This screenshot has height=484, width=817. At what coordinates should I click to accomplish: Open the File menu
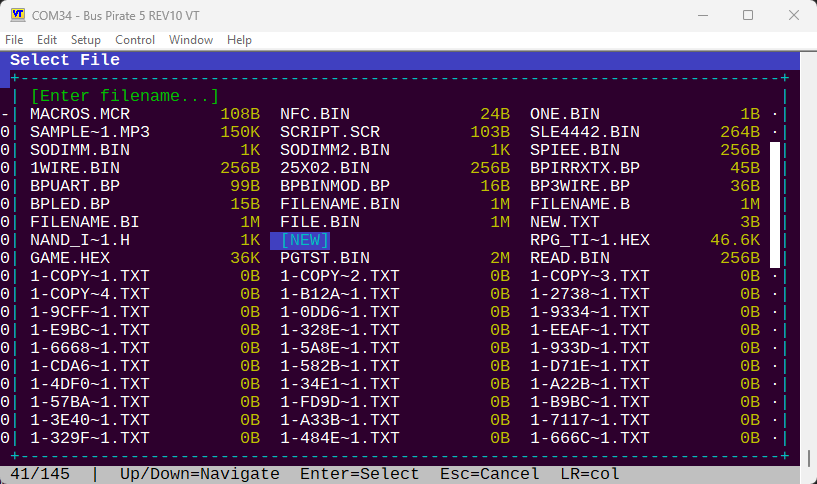pyautogui.click(x=14, y=40)
